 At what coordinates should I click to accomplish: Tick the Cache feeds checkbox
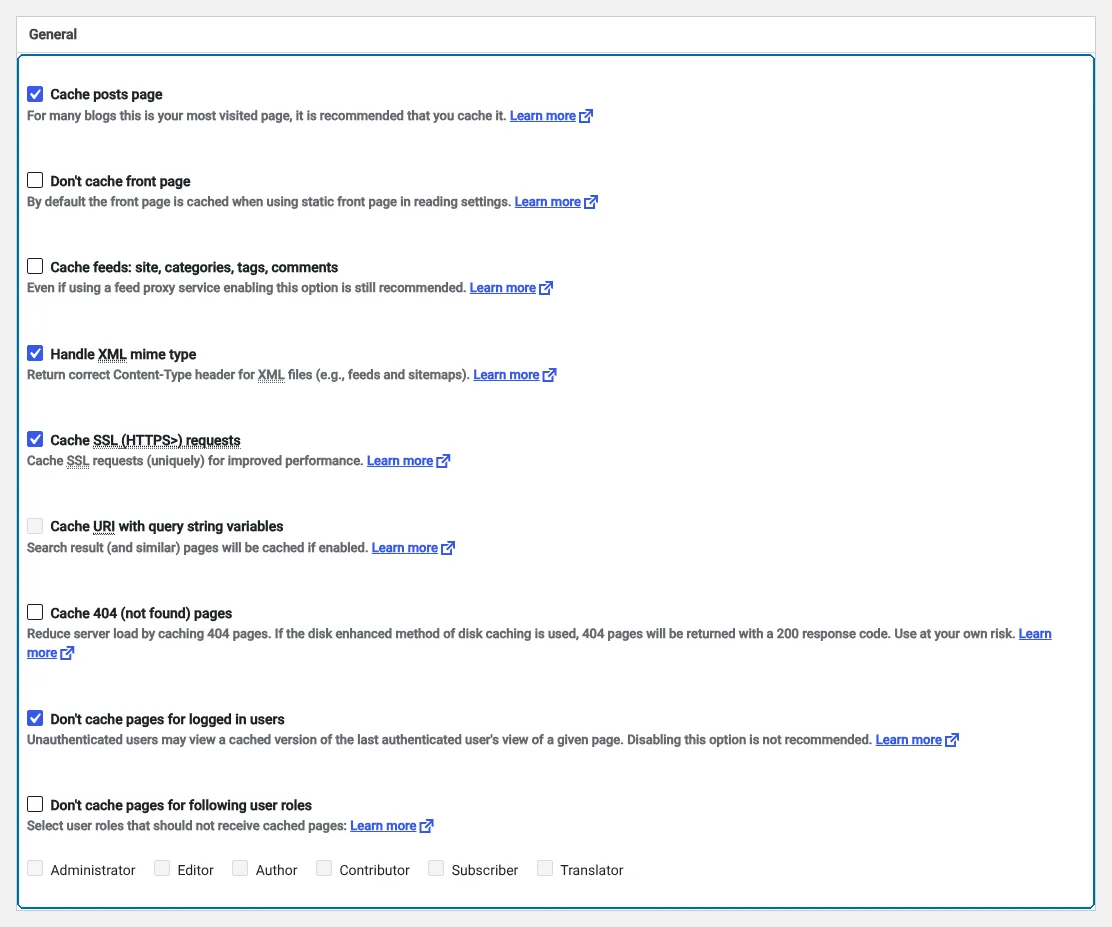pyautogui.click(x=35, y=266)
